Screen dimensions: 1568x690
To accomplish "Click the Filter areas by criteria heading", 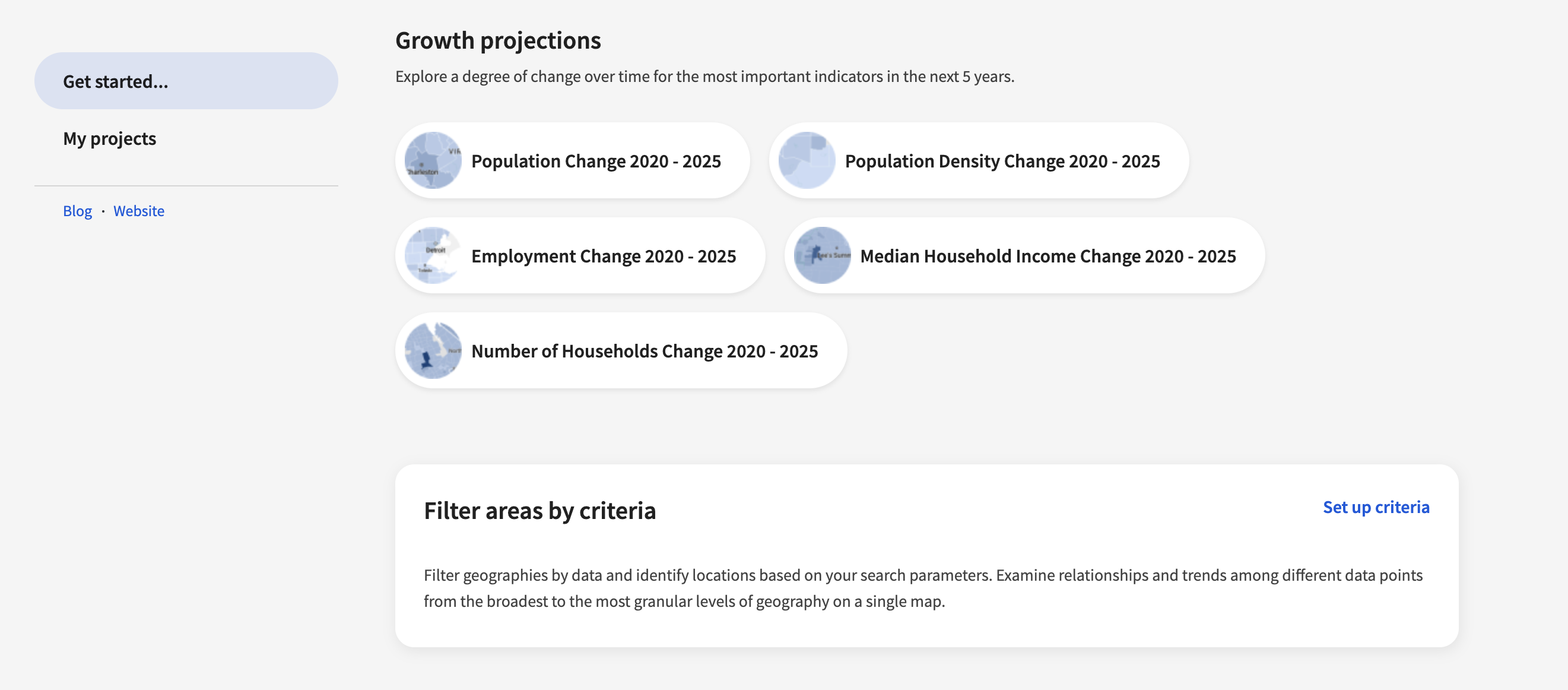I will (539, 510).
